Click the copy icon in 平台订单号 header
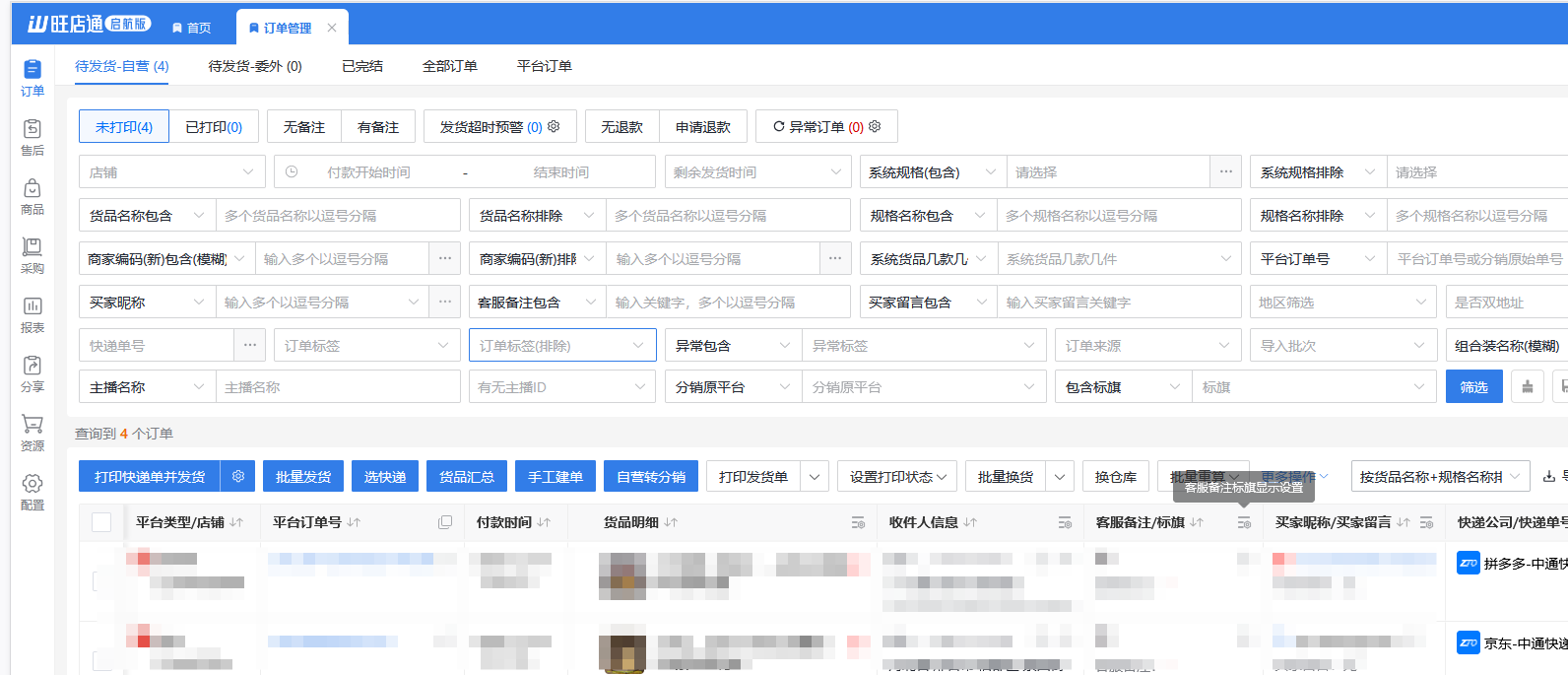The width and height of the screenshot is (1568, 675). 445,522
